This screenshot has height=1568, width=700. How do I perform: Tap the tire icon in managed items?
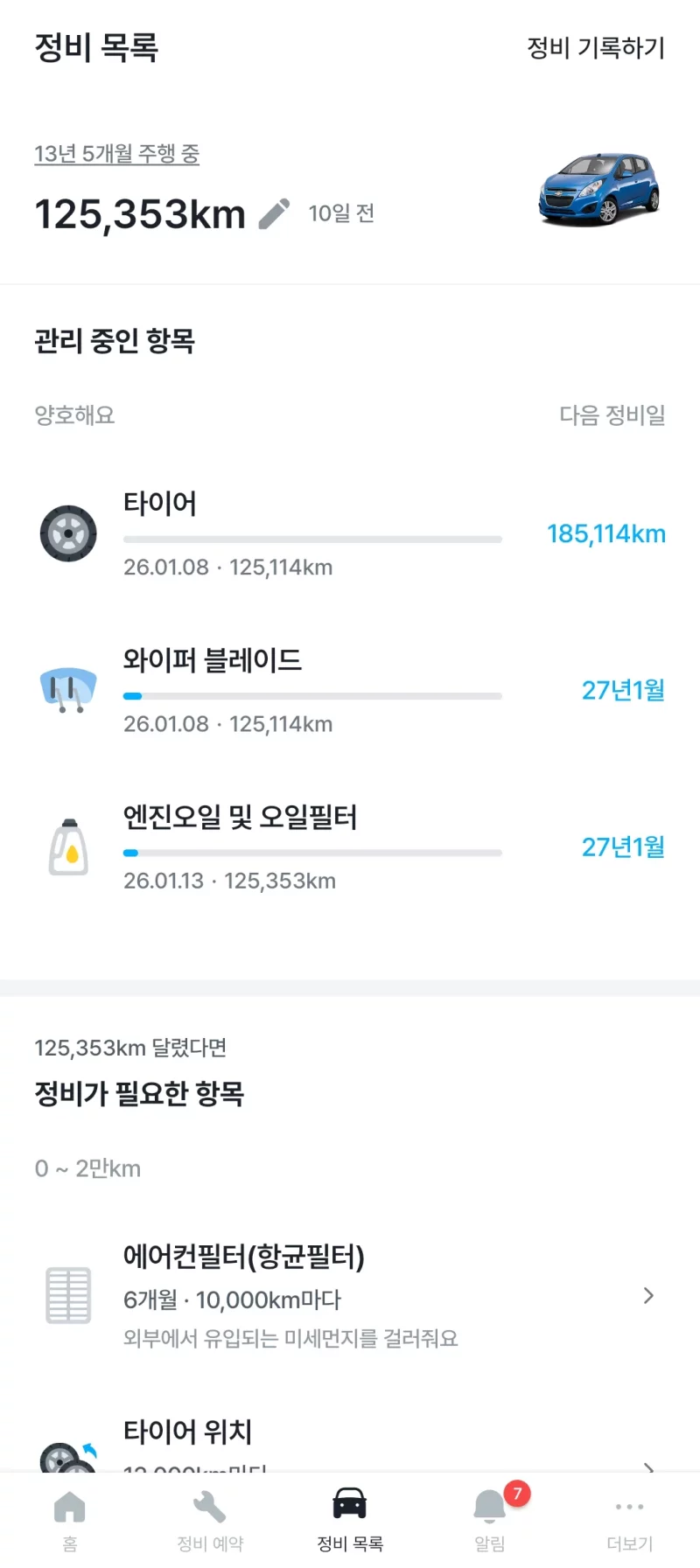tap(68, 533)
